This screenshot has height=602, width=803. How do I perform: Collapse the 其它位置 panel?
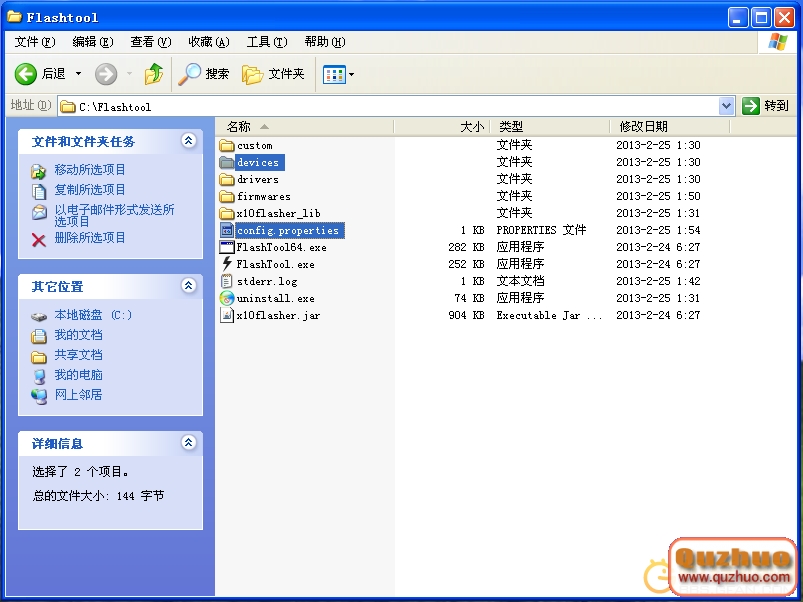pos(188,285)
